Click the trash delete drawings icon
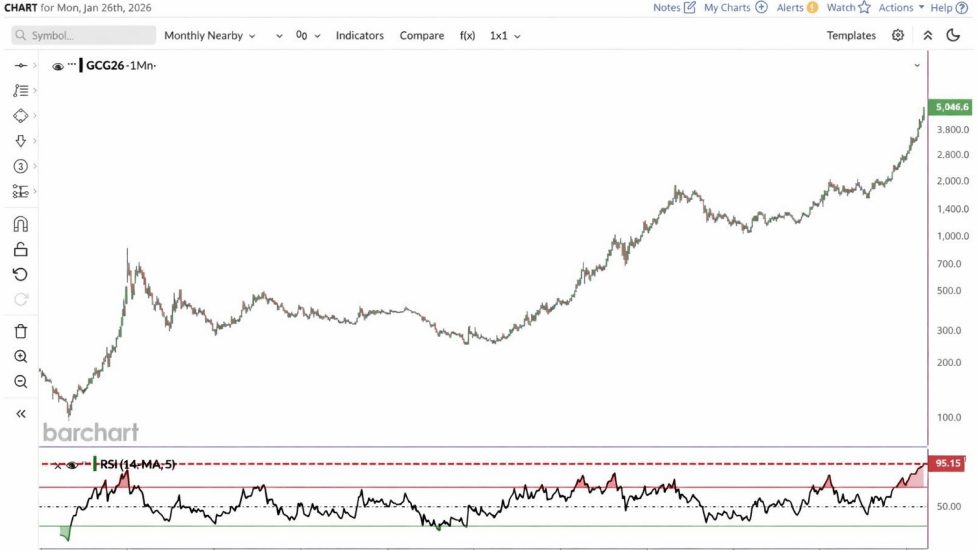The height and width of the screenshot is (550, 978). 20,331
